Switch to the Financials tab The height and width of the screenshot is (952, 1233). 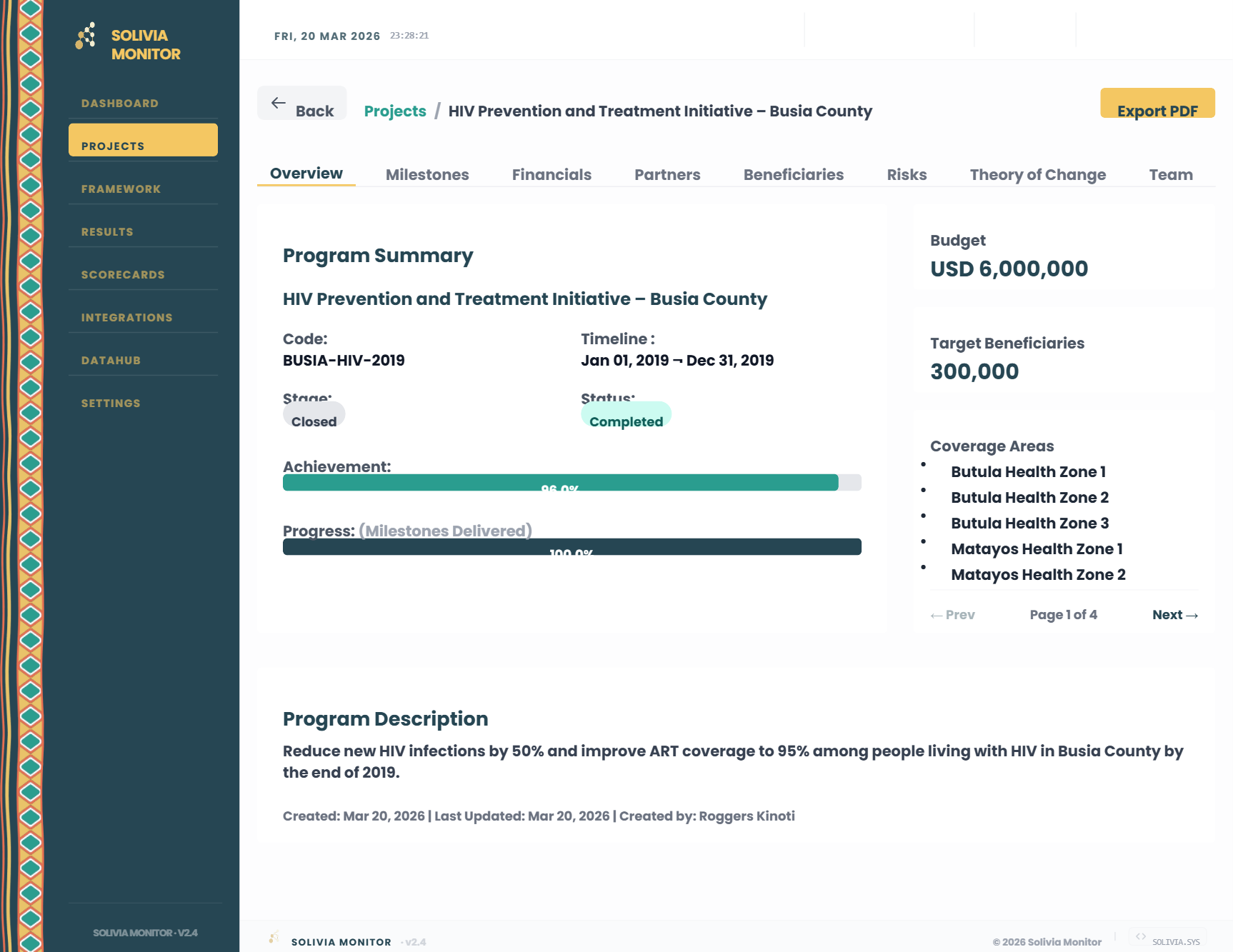pyautogui.click(x=551, y=174)
